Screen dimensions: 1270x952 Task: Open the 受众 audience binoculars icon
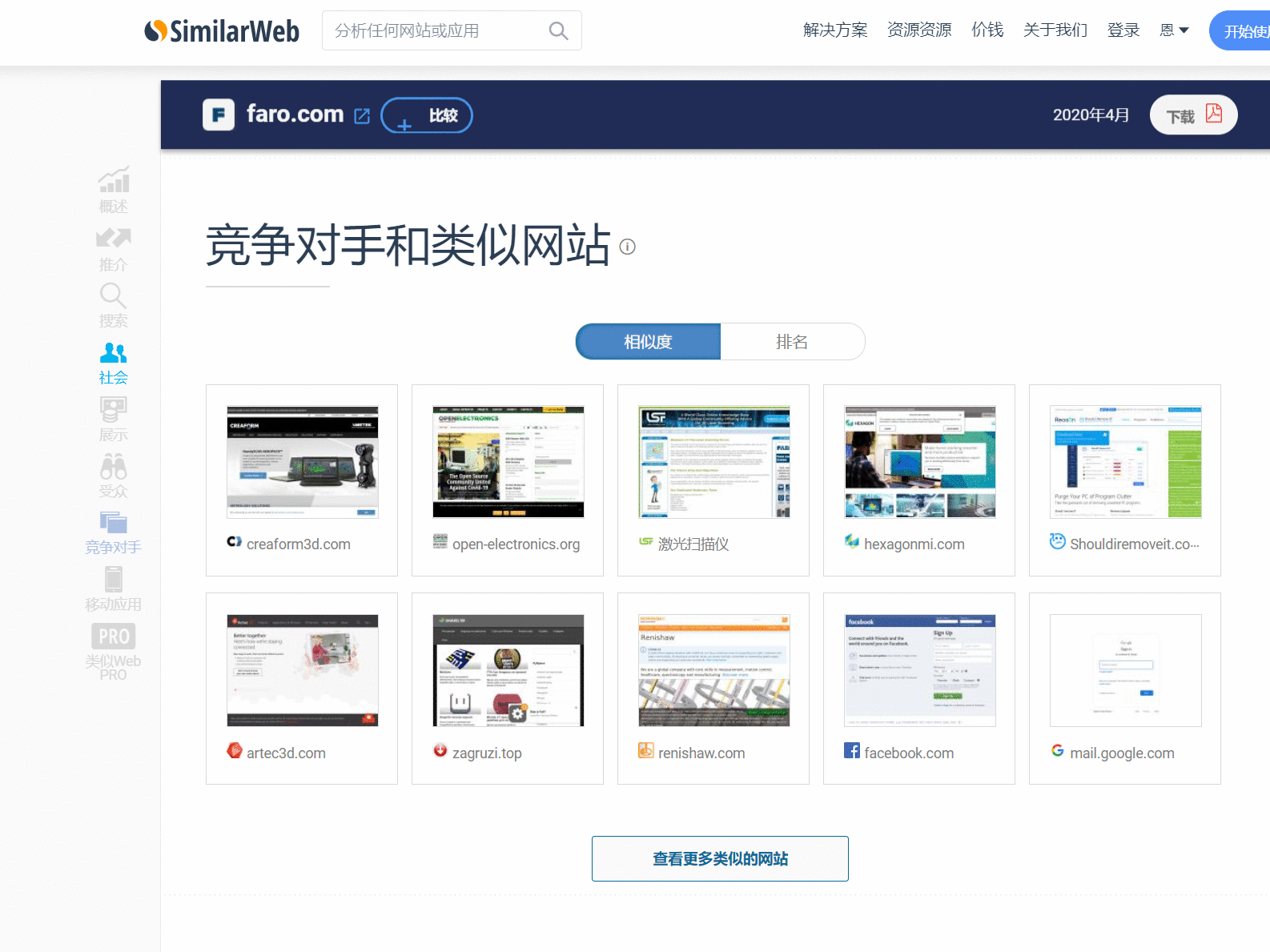[x=114, y=466]
